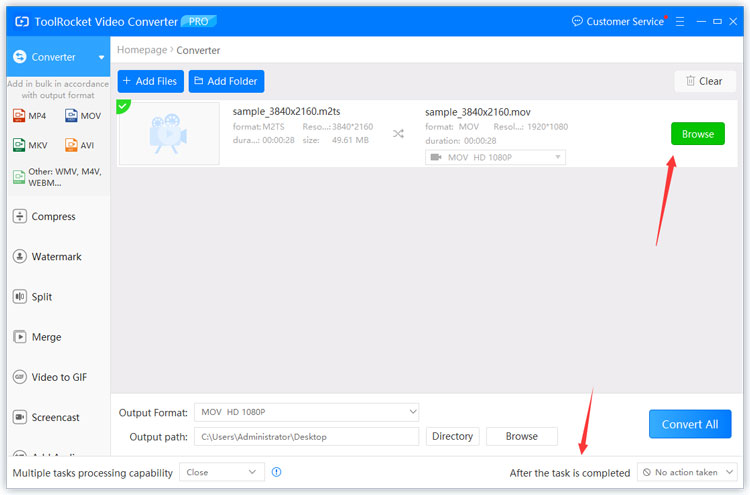
Task: Click the output name sample_3840x2160.mov
Action: click(478, 112)
